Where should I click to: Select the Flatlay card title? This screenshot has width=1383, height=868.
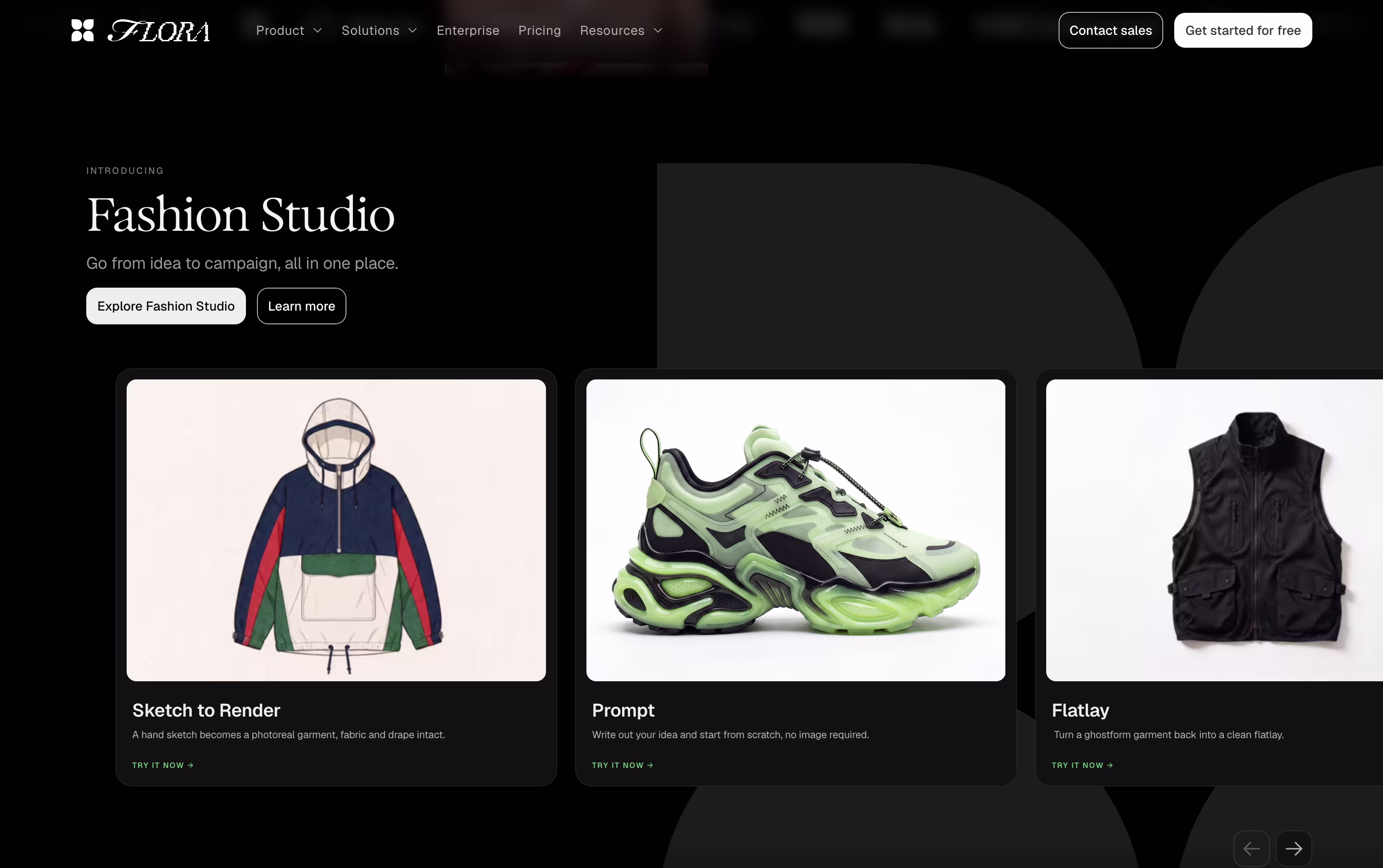tap(1081, 711)
